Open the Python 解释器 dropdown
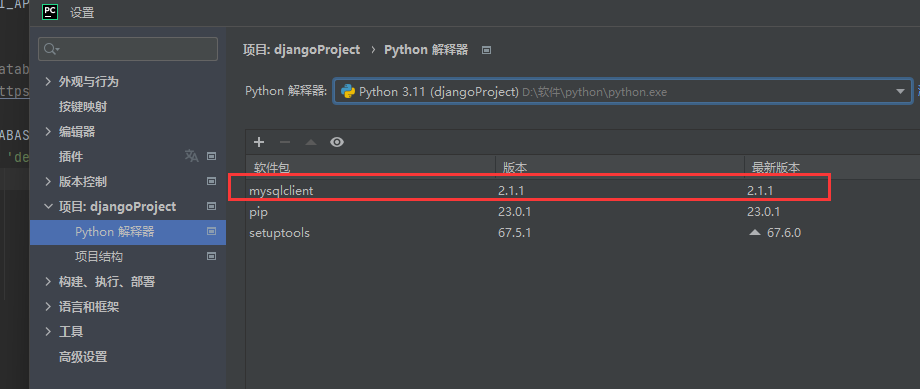Image resolution: width=920 pixels, height=389 pixels. [x=623, y=92]
